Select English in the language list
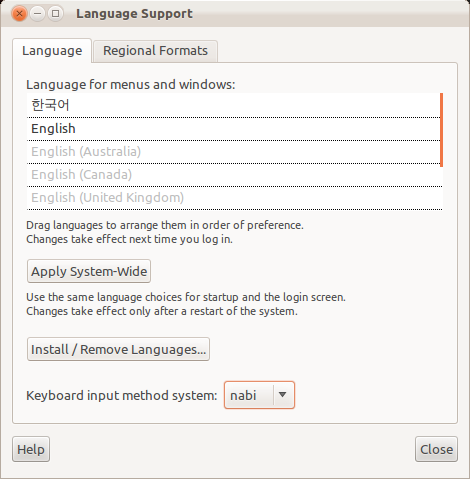The height and width of the screenshot is (479, 470). click(x=233, y=129)
